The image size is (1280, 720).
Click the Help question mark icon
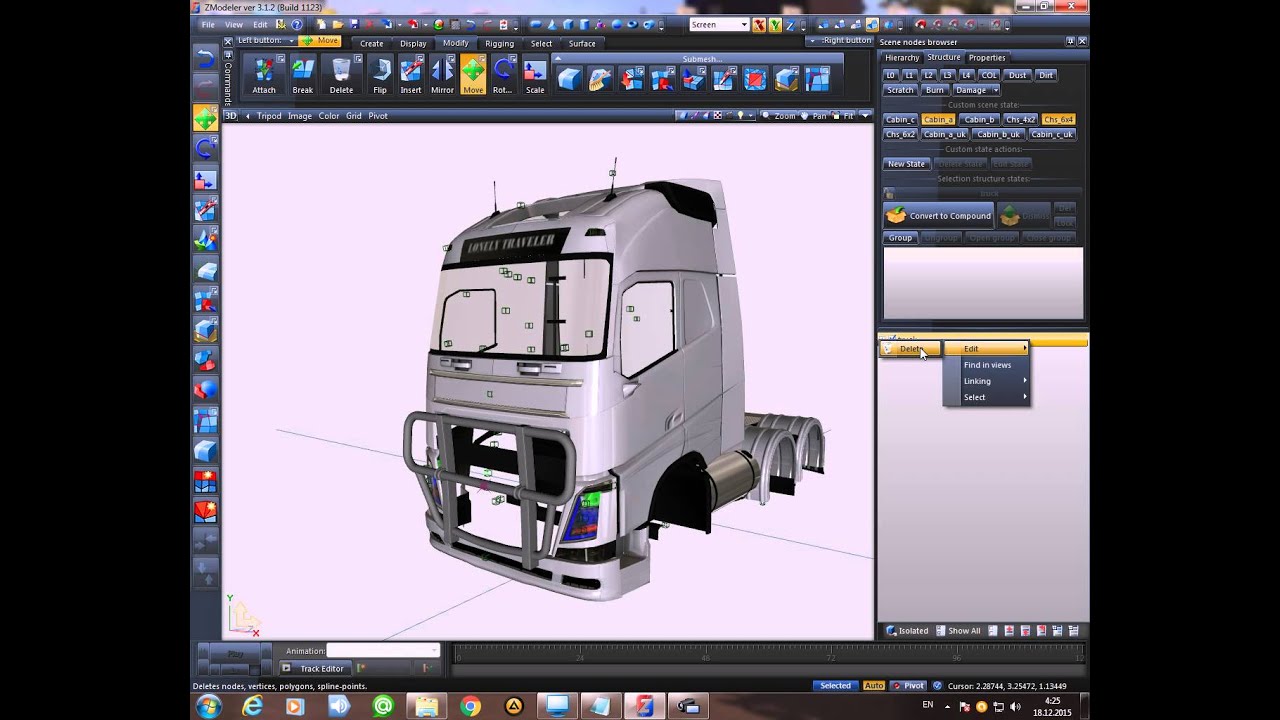point(296,24)
